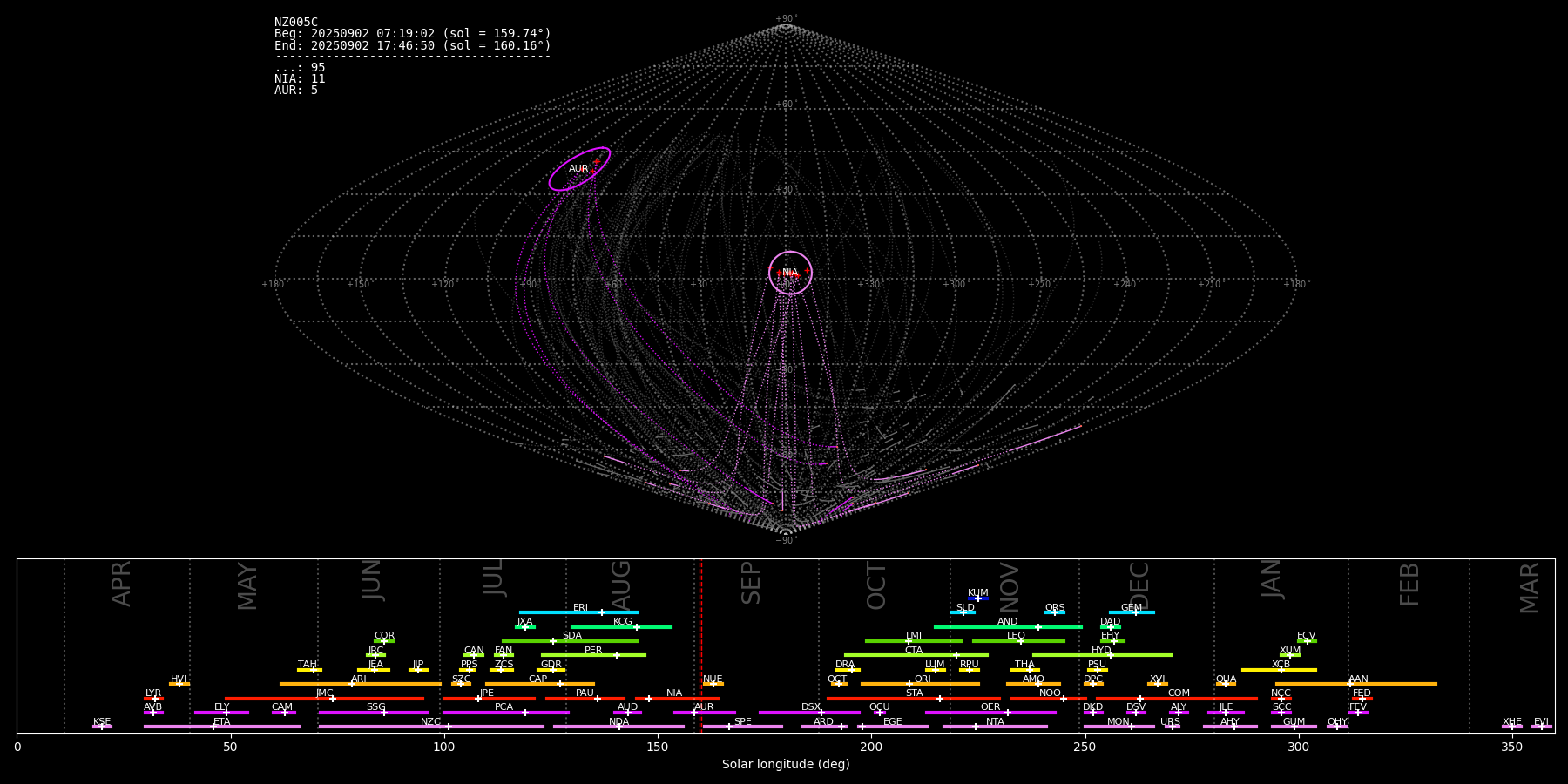This screenshot has width=1568, height=784.
Task: Click the NTA shower label
Action: [x=995, y=722]
